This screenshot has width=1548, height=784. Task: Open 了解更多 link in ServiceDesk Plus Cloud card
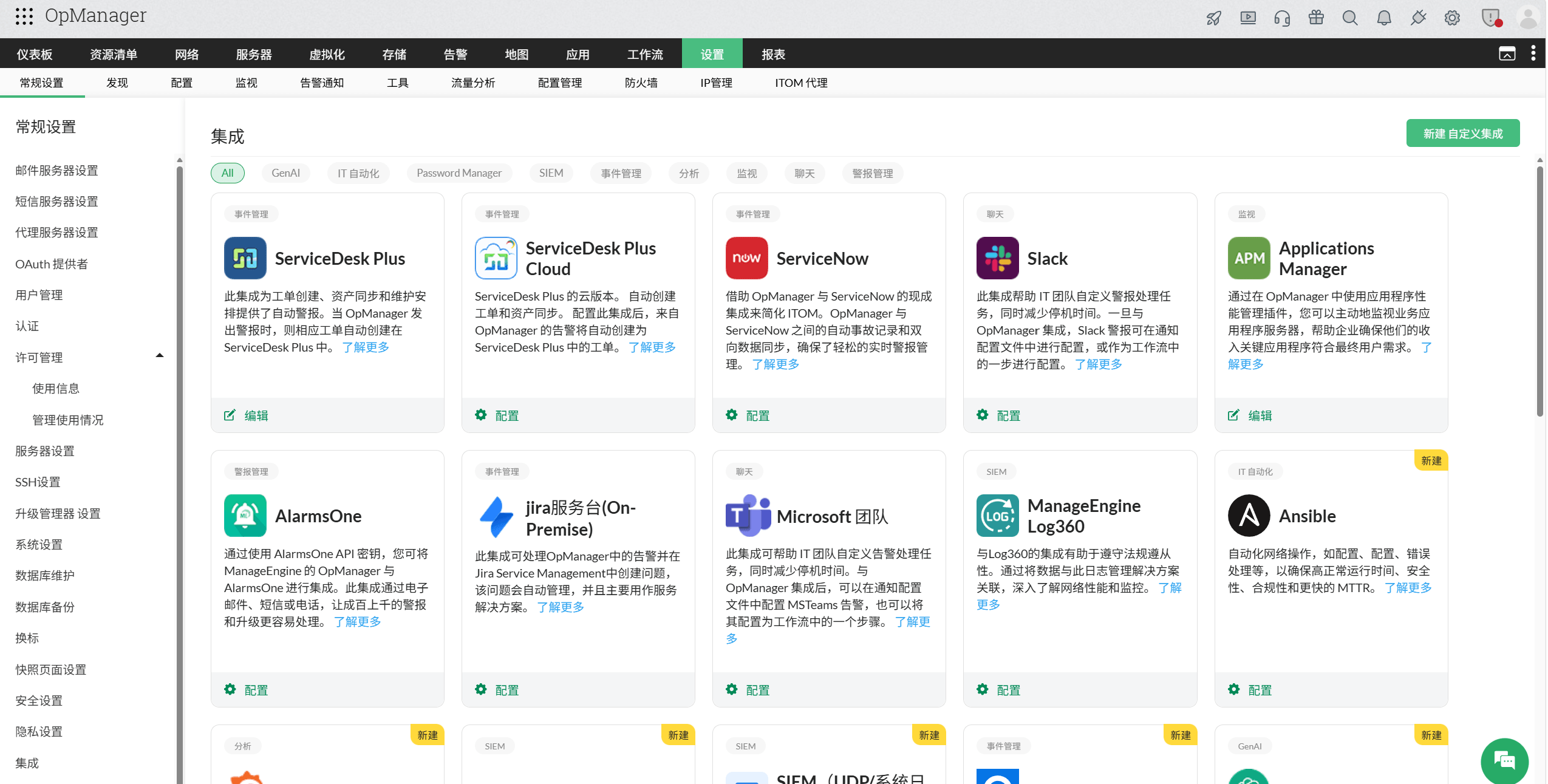[652, 347]
